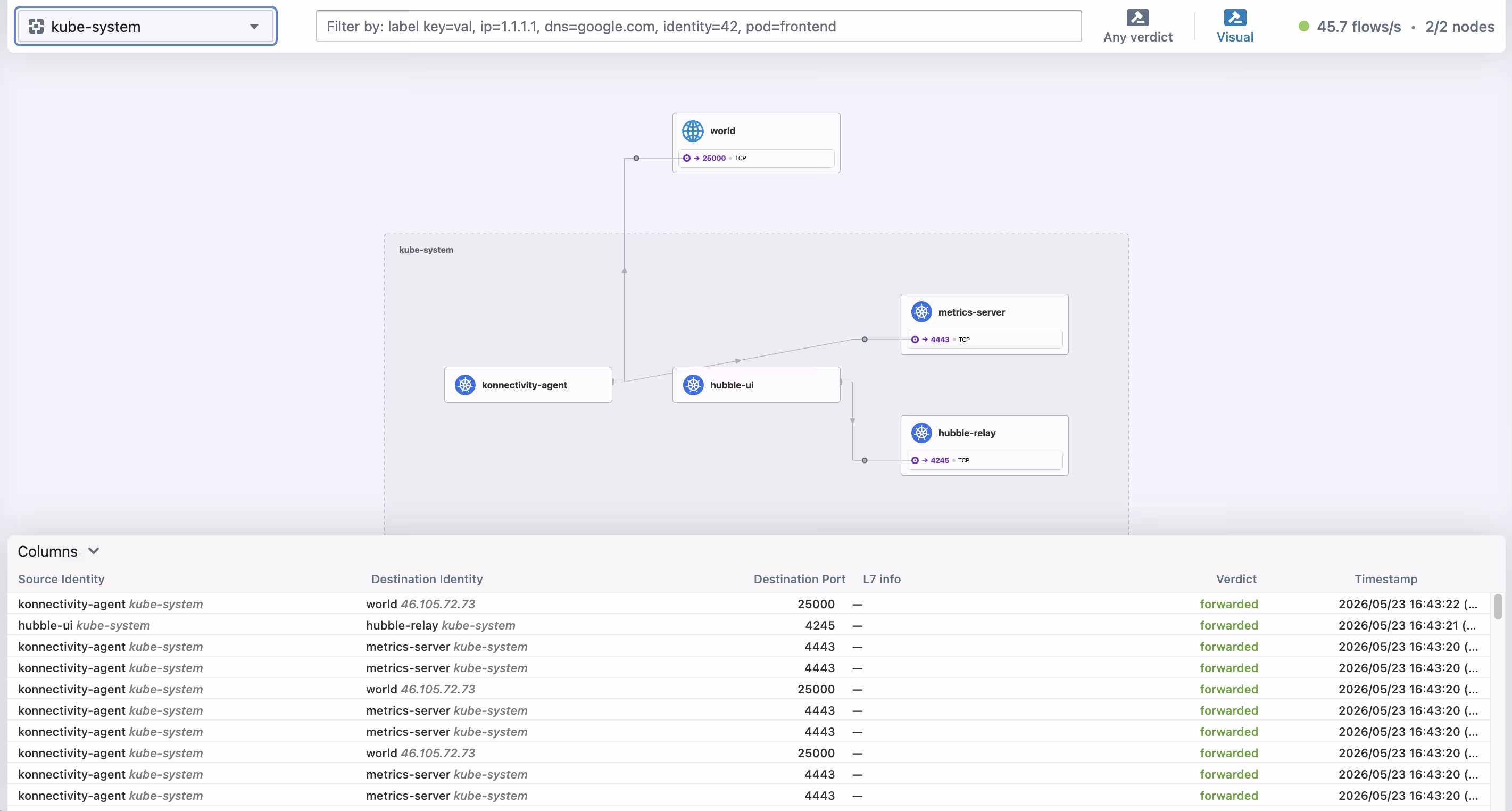Click the kube-system namespace boundary label

click(426, 250)
